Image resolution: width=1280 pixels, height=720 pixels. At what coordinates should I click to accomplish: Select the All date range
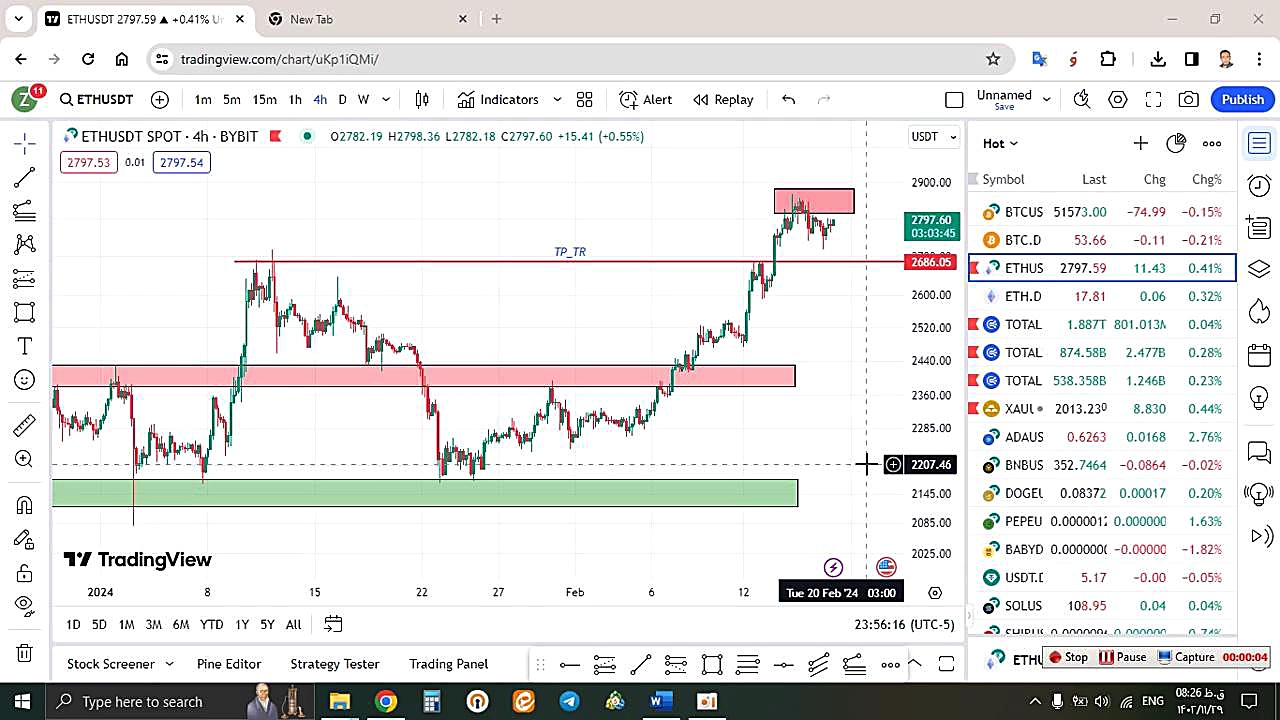coord(293,624)
